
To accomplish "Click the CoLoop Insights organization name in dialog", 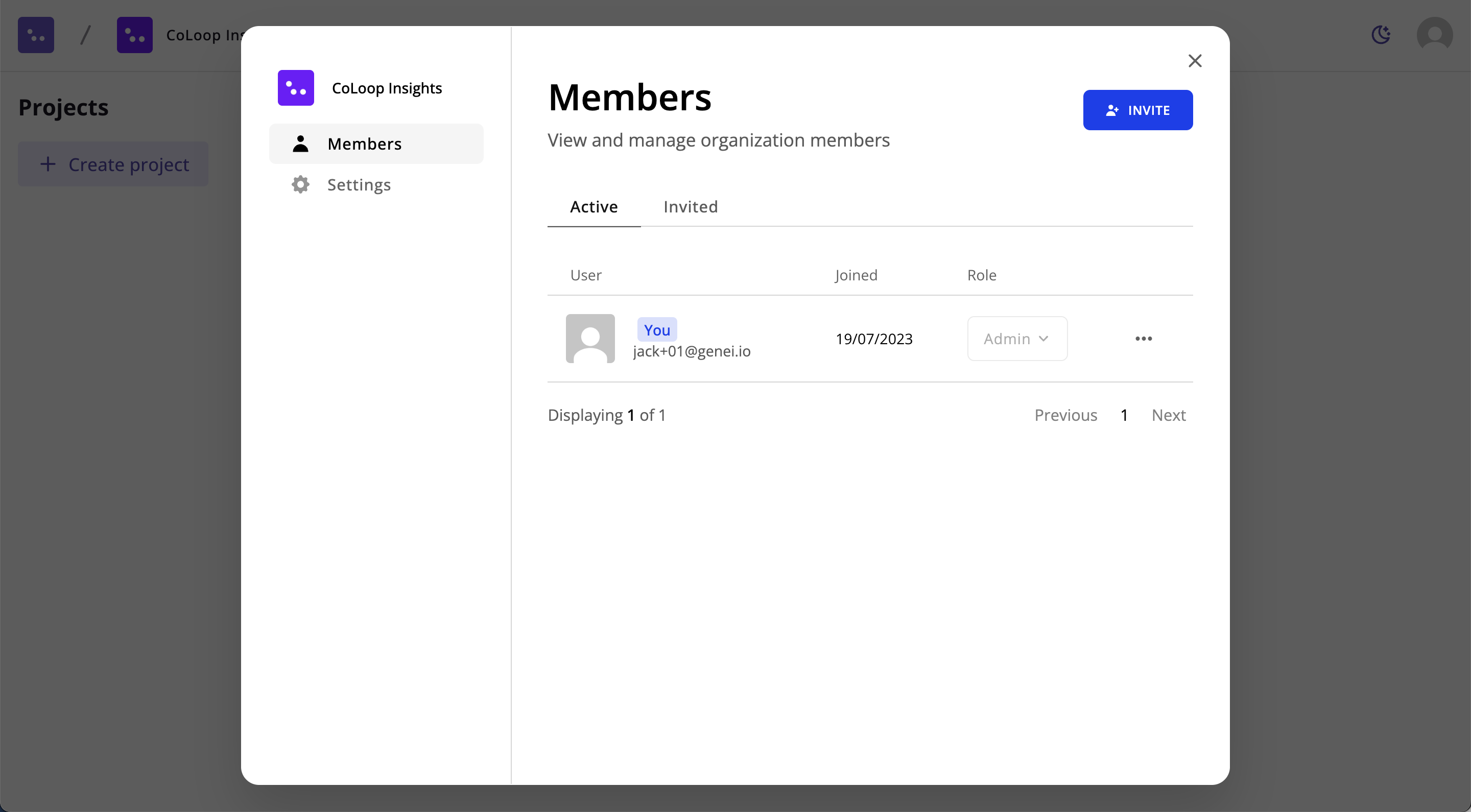I will (x=387, y=88).
